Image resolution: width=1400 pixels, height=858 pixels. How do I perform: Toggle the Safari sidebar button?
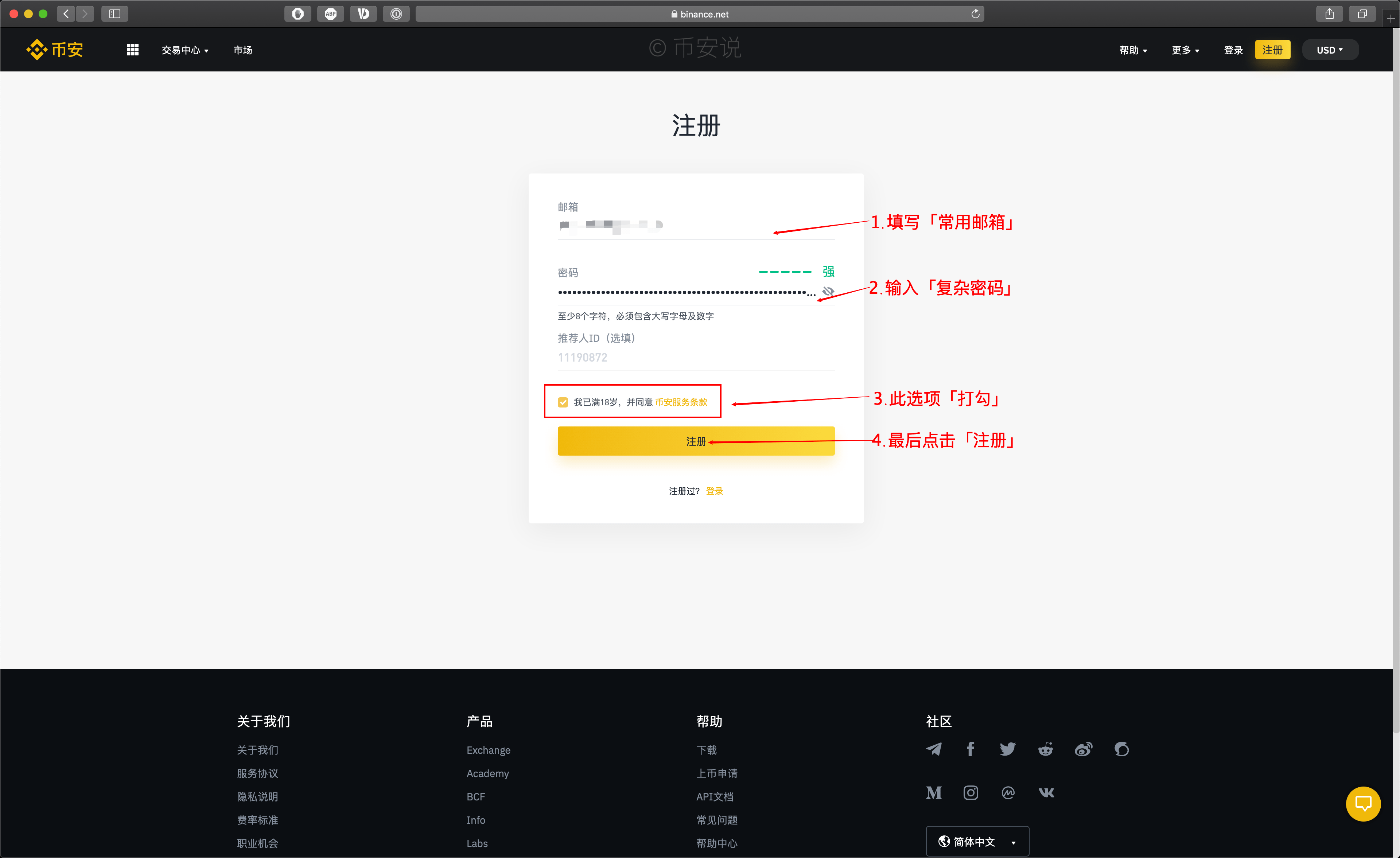point(115,13)
